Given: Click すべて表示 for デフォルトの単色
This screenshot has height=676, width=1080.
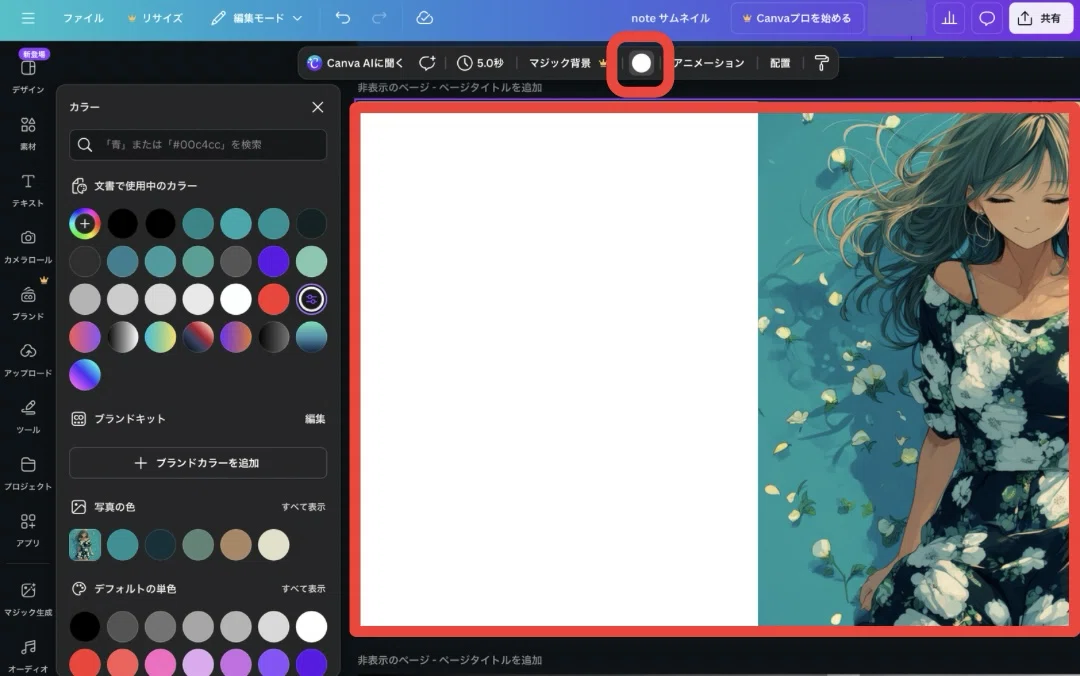Looking at the screenshot, I should point(303,588).
